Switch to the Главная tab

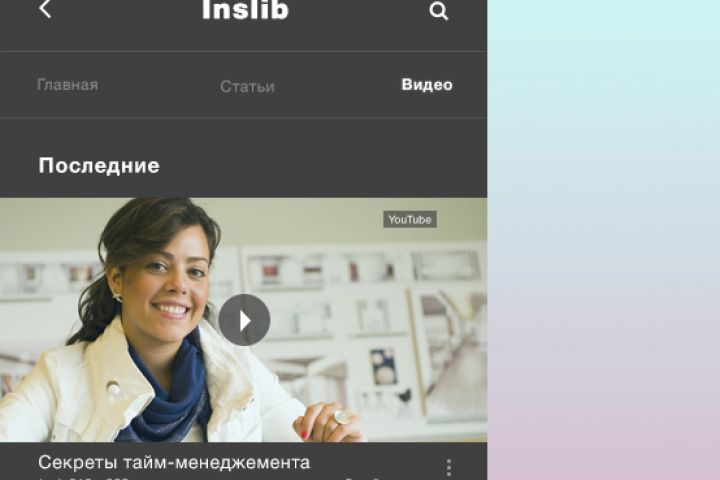68,85
